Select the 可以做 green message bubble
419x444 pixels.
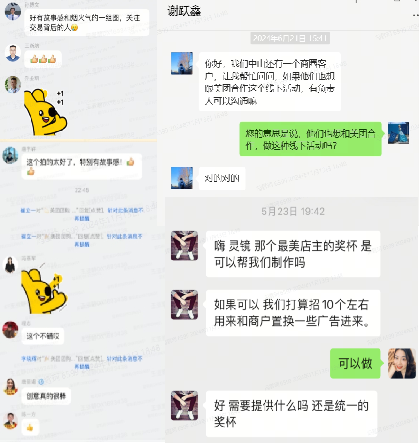(355, 363)
